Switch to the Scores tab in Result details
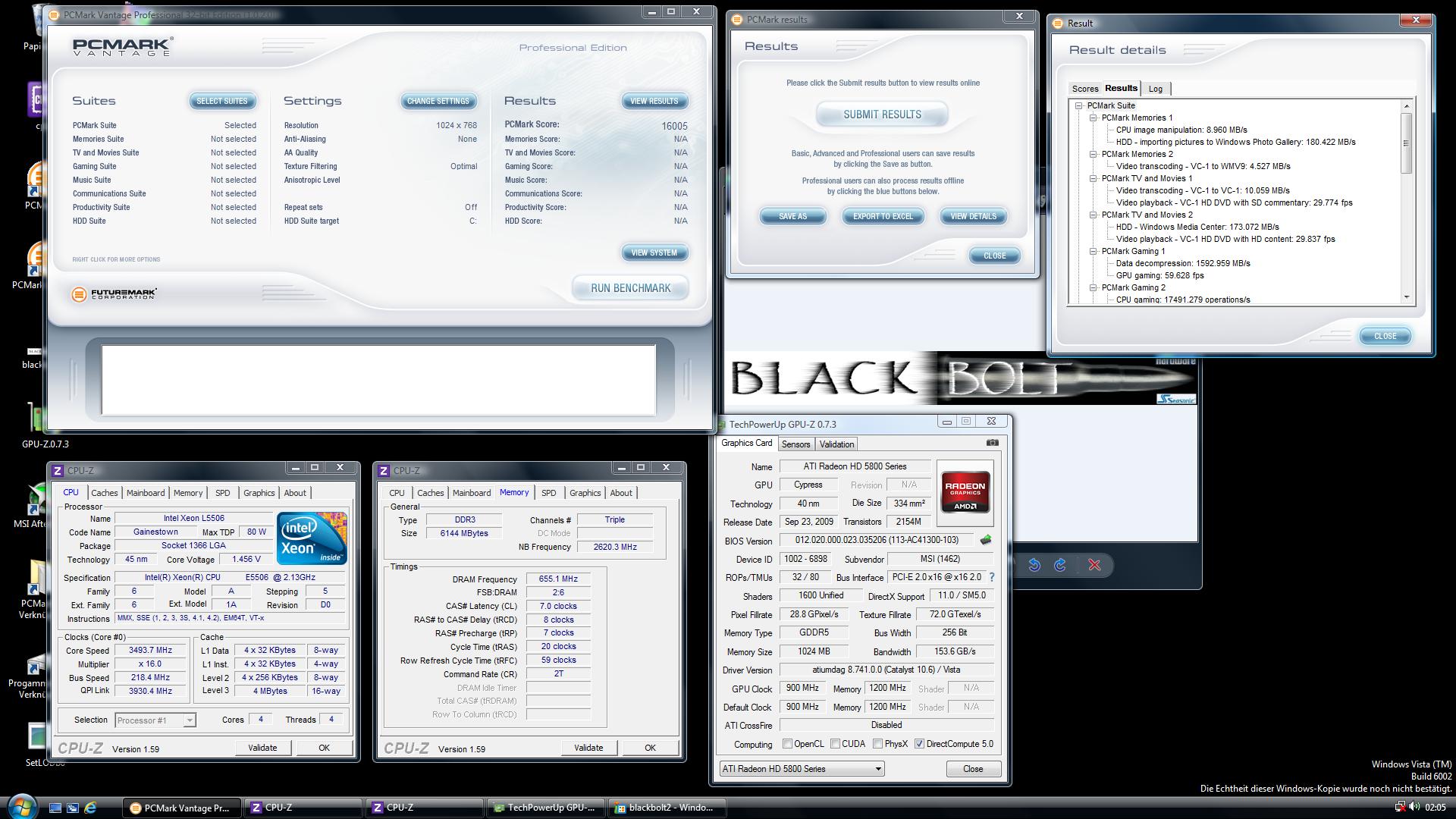The height and width of the screenshot is (819, 1456). pyautogui.click(x=1084, y=89)
